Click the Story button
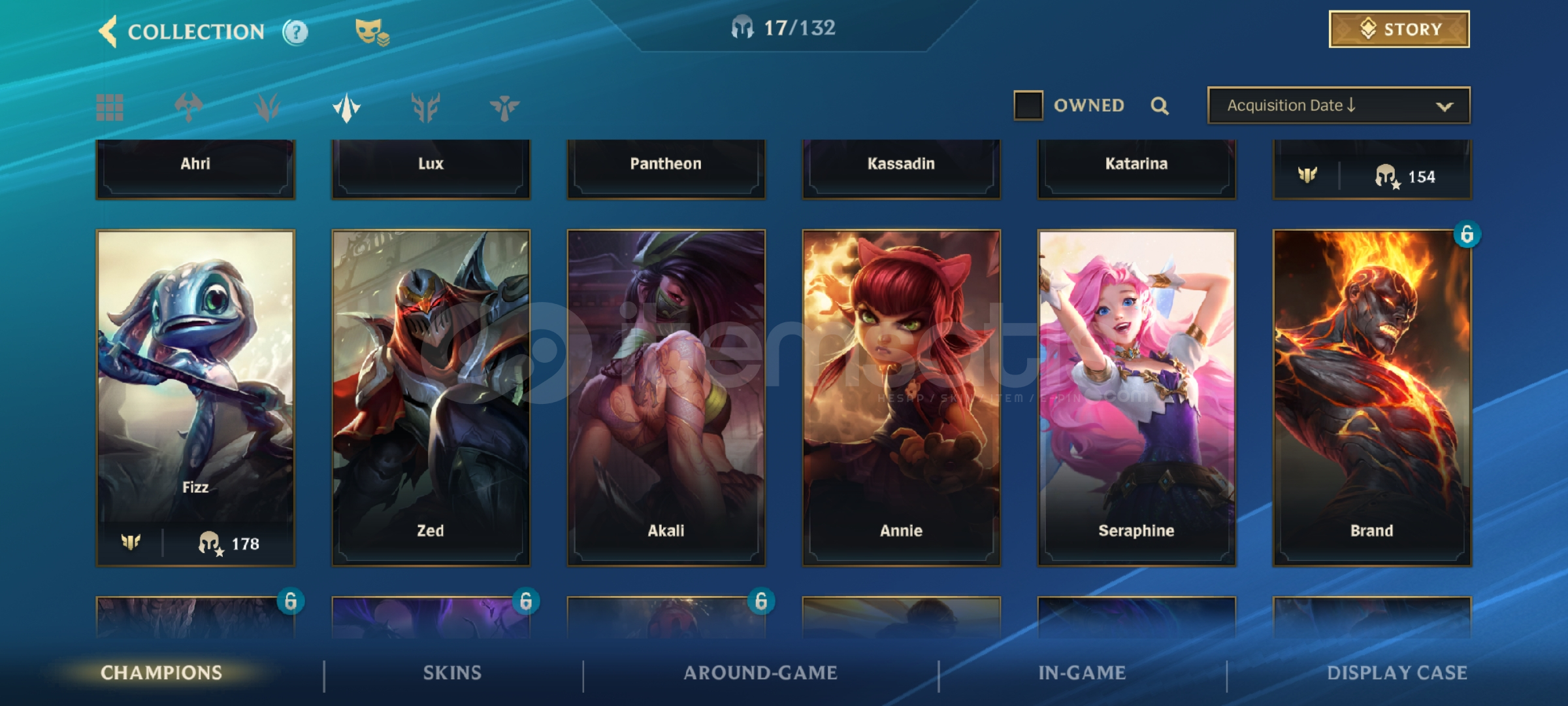The height and width of the screenshot is (706, 1568). (x=1399, y=29)
